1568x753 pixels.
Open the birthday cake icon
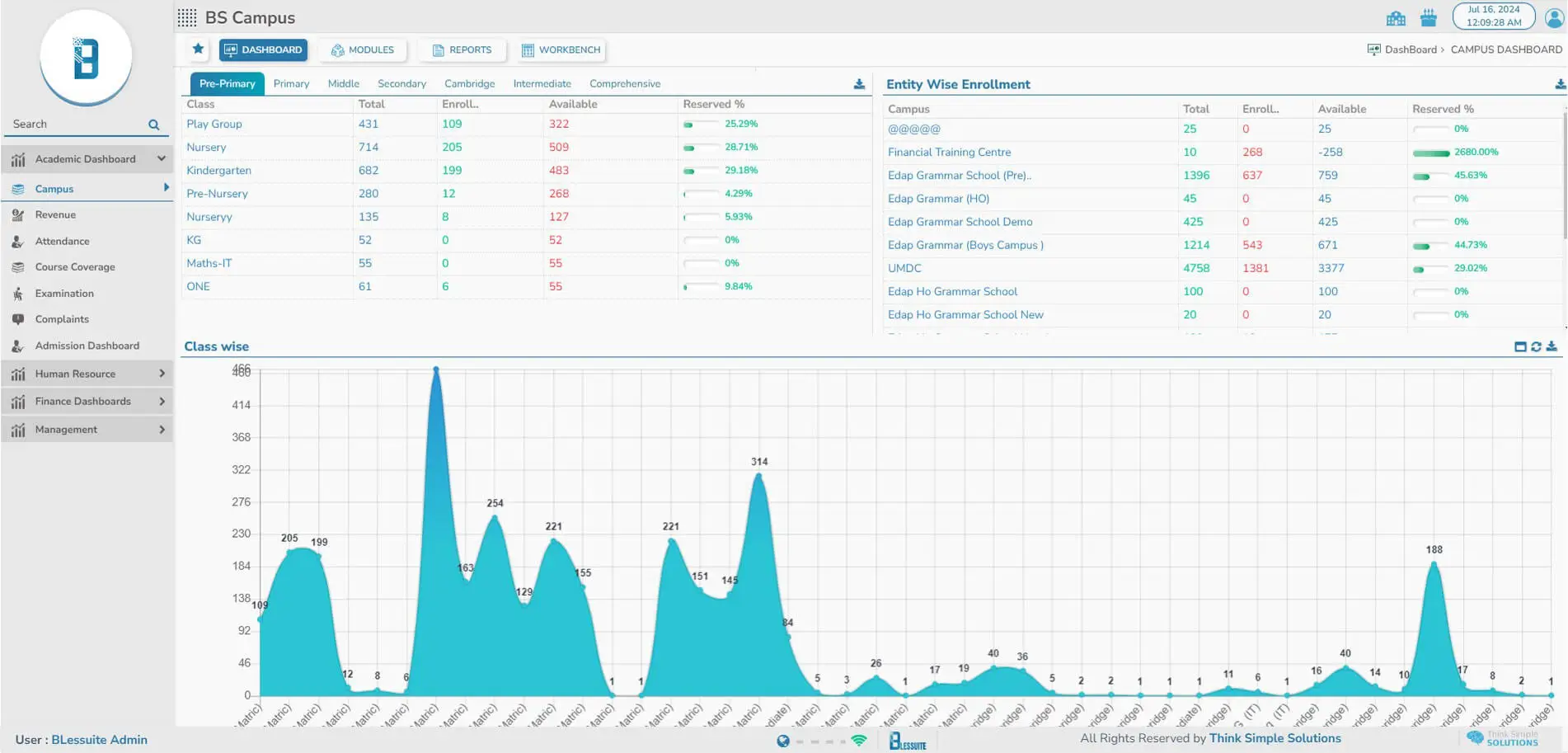tap(1429, 17)
